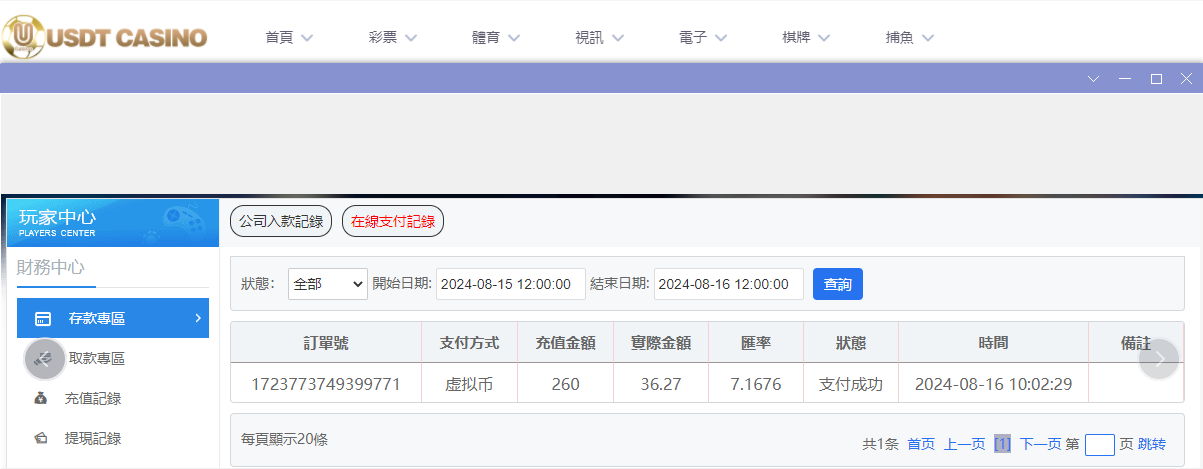Image resolution: width=1203 pixels, height=469 pixels.
Task: Expand the 首頁 navigation menu
Action: [x=289, y=38]
